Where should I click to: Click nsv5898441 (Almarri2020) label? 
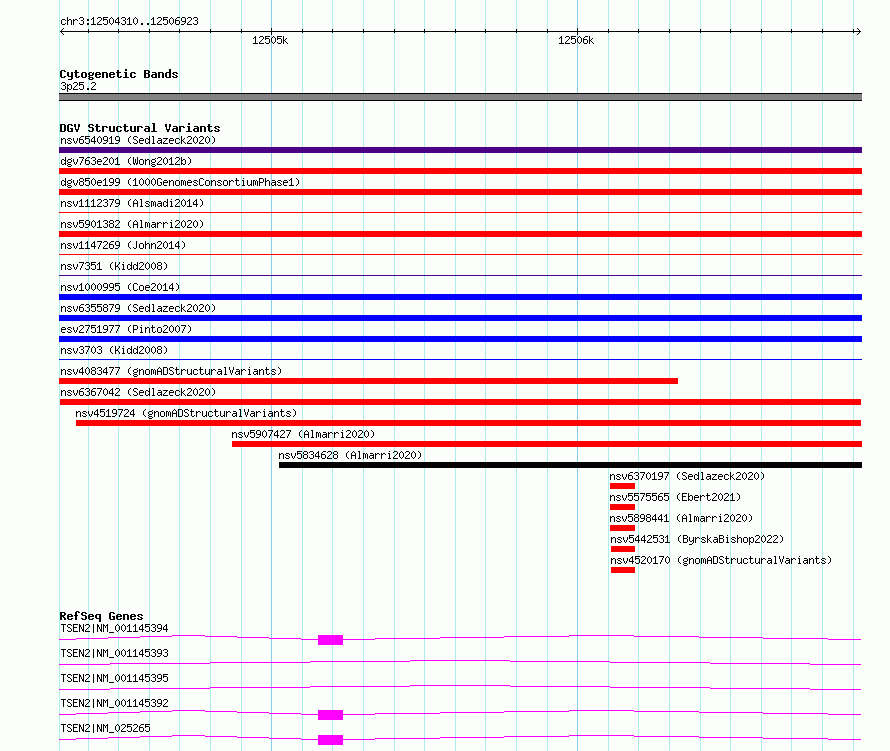[681, 518]
